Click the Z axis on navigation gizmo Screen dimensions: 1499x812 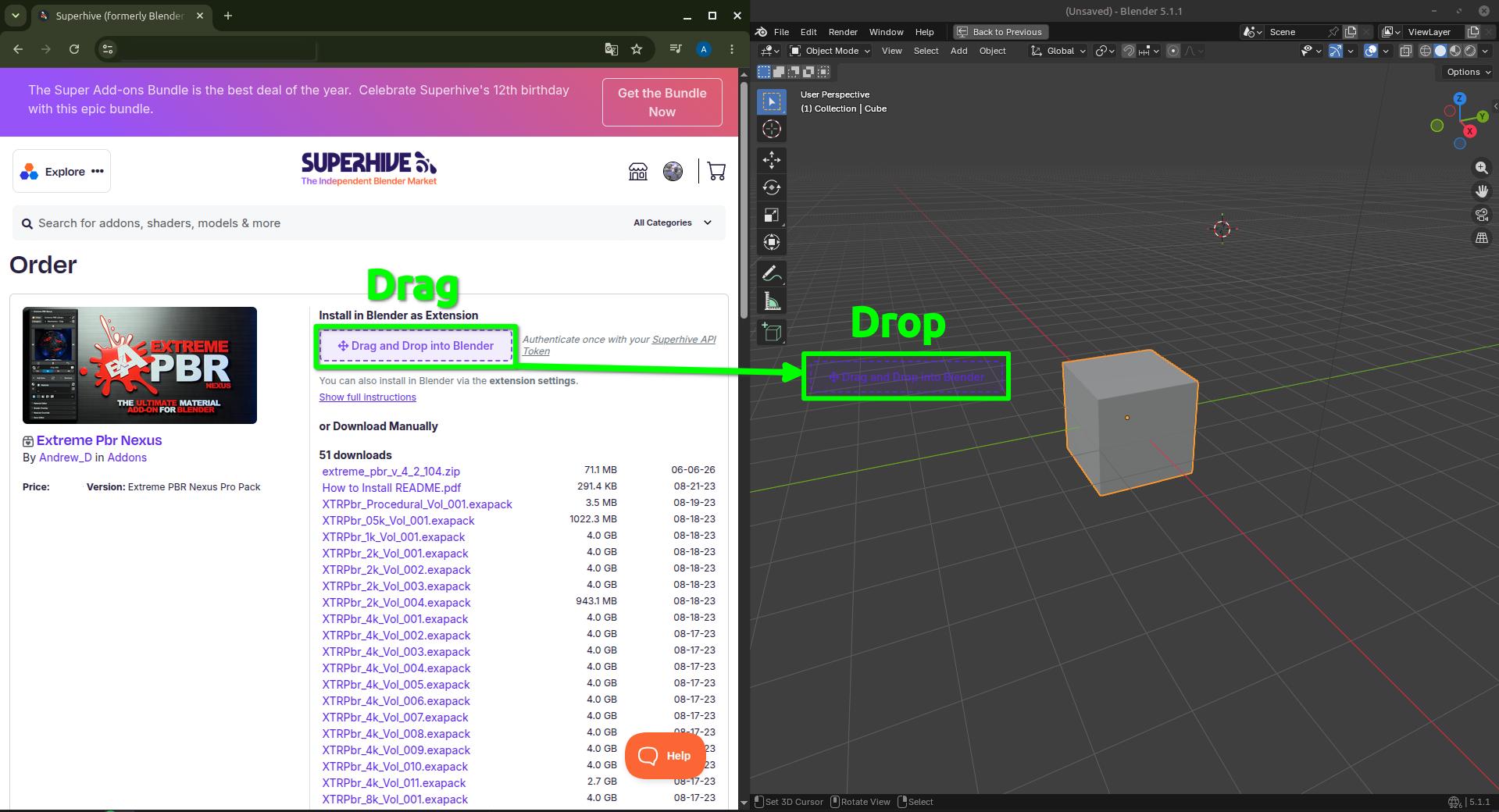click(x=1459, y=99)
